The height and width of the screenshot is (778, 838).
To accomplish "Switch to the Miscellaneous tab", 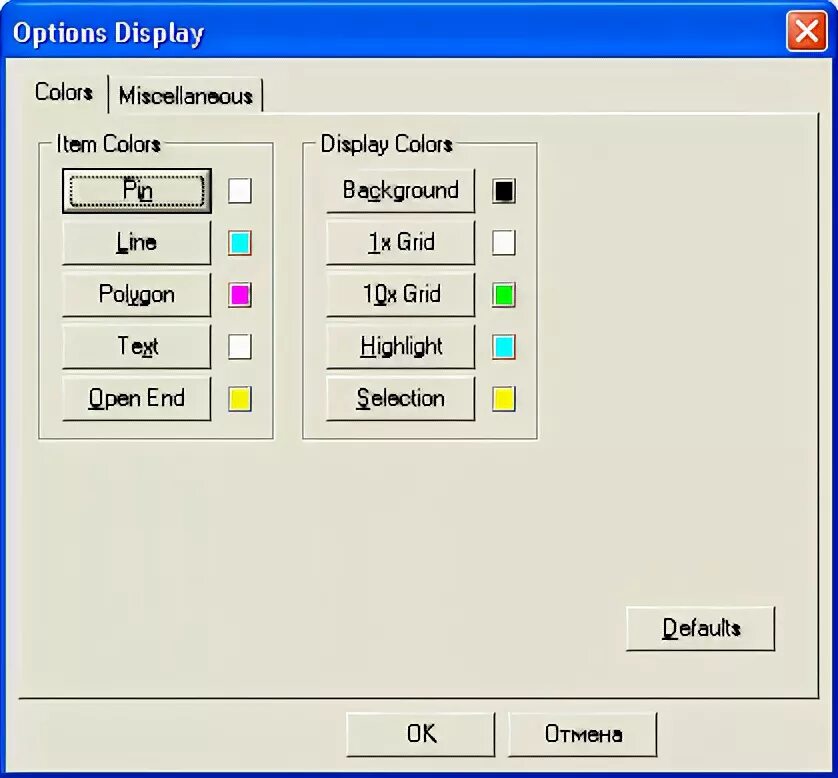I will (185, 96).
